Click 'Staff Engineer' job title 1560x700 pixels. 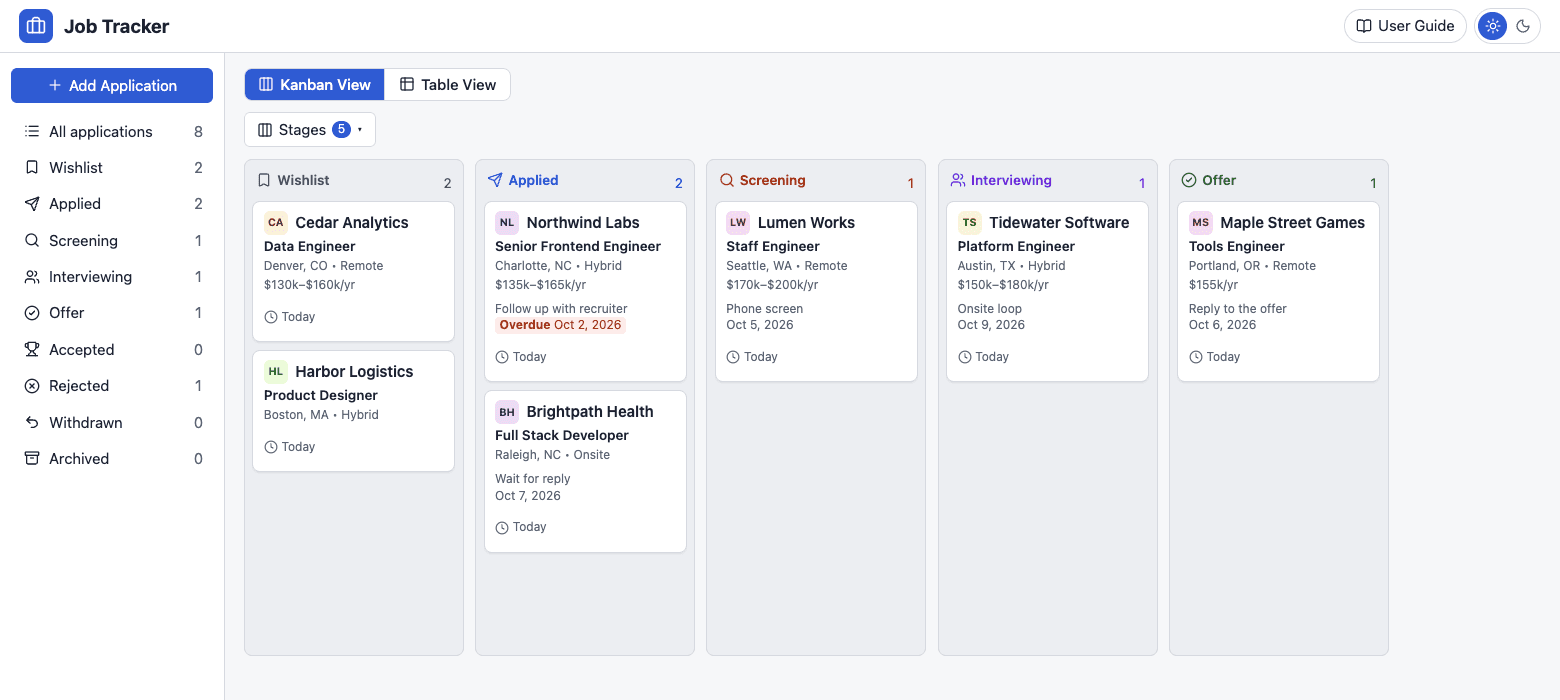point(773,246)
